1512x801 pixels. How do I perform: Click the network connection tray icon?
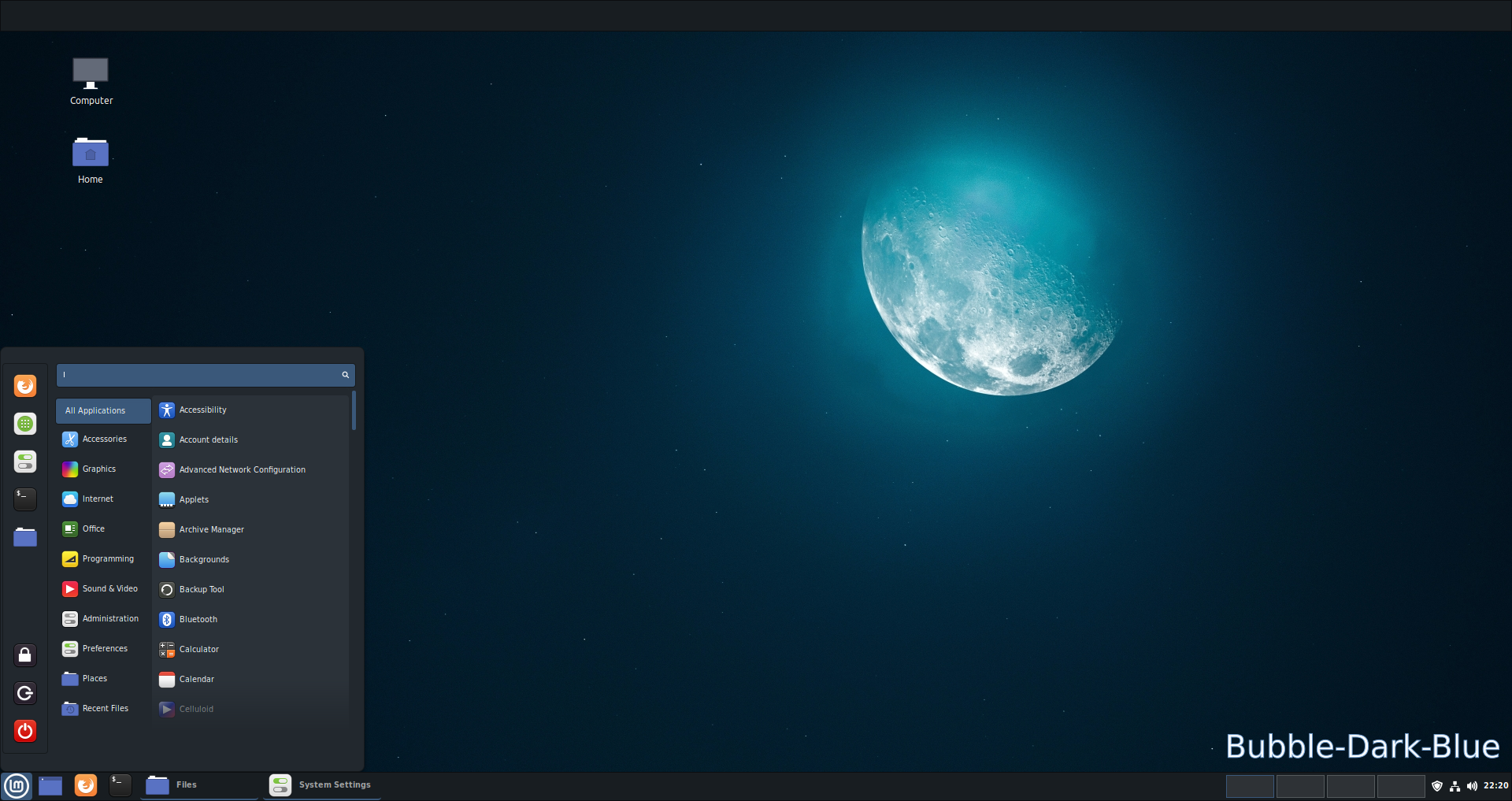coord(1455,786)
